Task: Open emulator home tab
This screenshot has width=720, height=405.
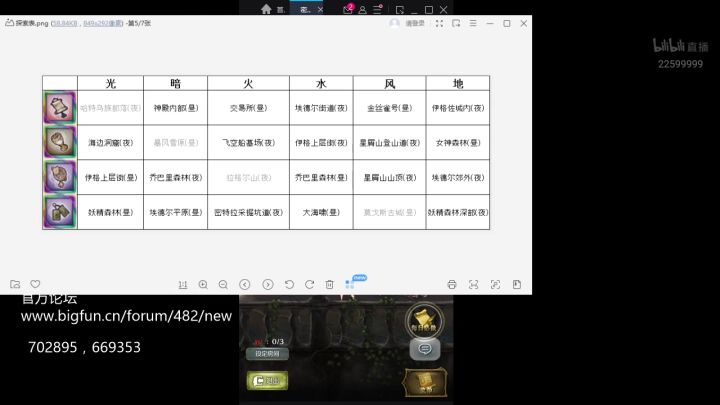Action: [266, 9]
